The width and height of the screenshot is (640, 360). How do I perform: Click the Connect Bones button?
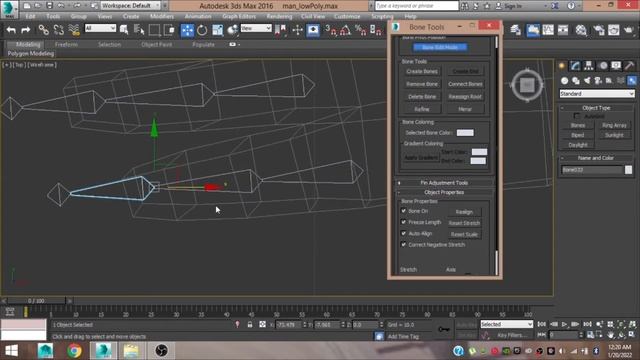[x=465, y=84]
